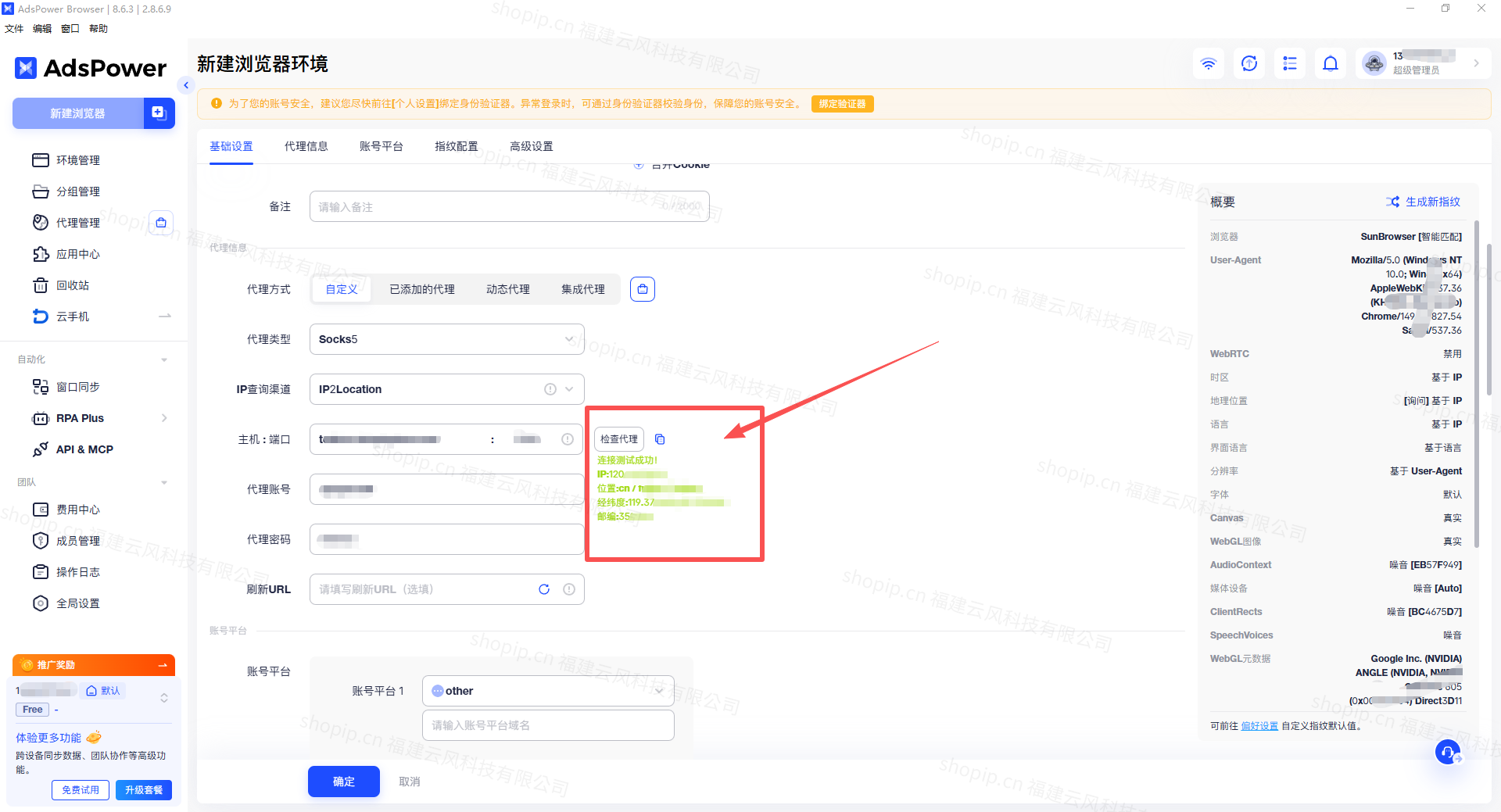Switch to the 账号平台 tab
The height and width of the screenshot is (812, 1501).
tap(382, 146)
